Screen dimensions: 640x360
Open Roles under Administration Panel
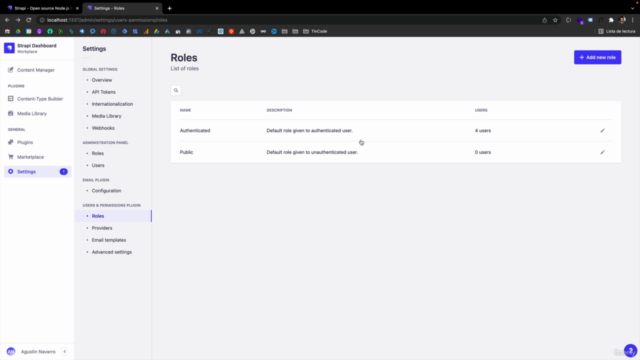pos(98,153)
